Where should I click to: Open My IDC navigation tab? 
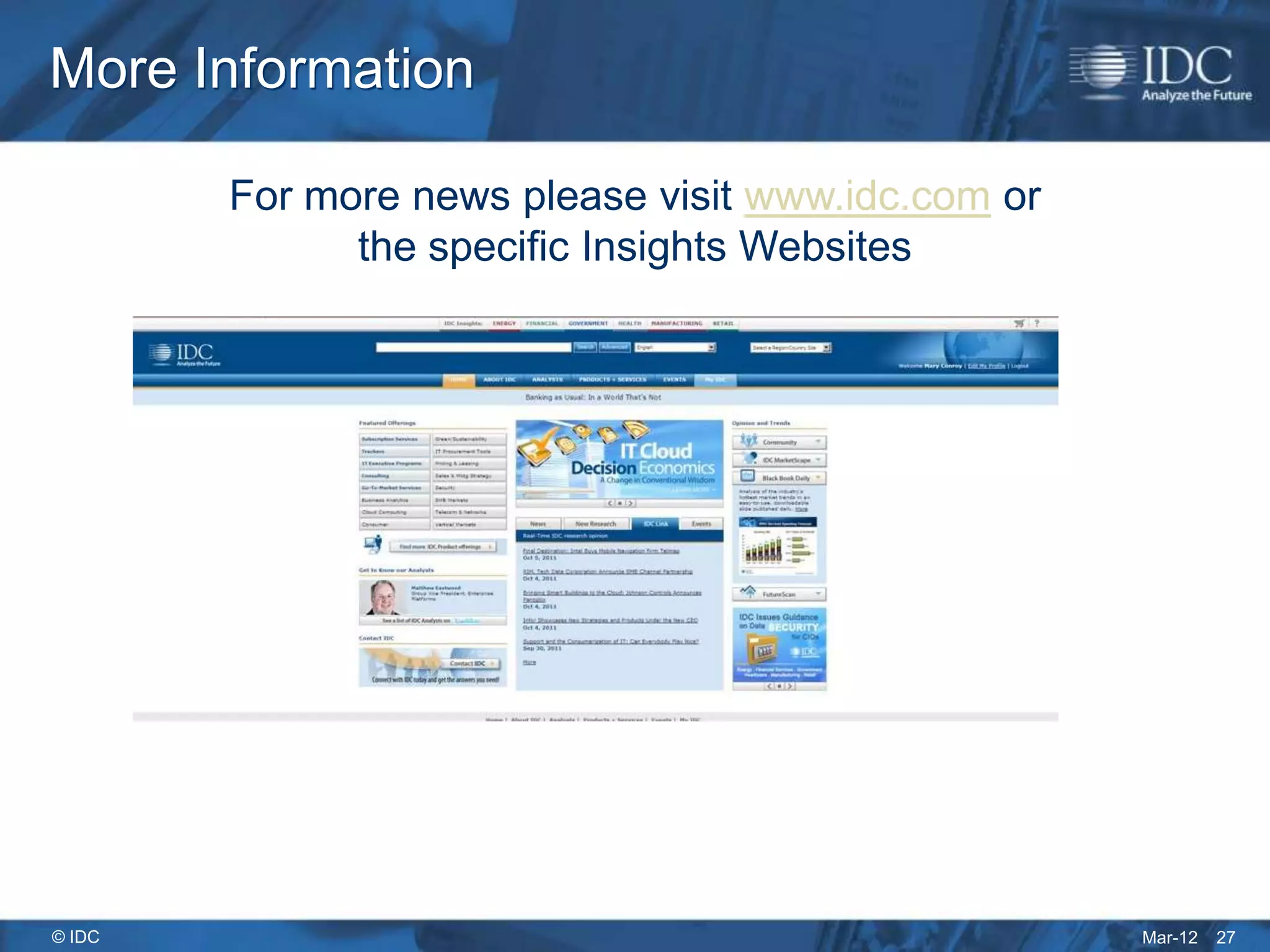coord(716,380)
